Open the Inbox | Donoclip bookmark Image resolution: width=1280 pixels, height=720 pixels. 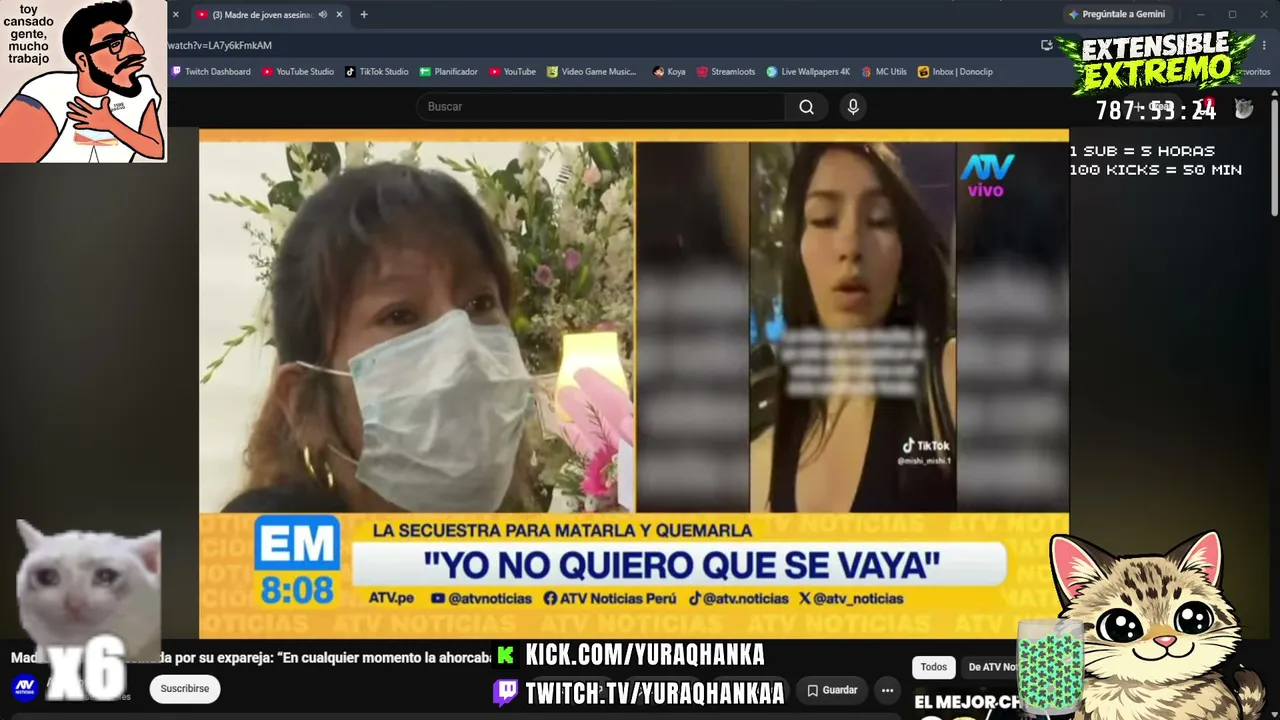coord(955,72)
